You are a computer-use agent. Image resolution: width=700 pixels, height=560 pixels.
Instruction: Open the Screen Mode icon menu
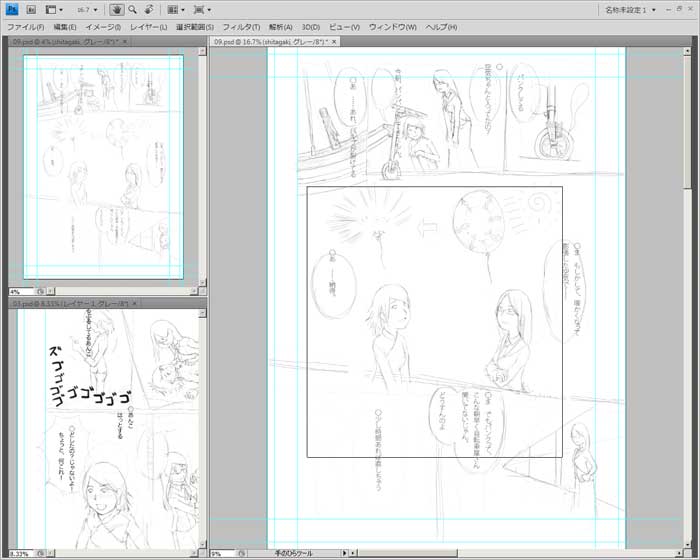pyautogui.click(x=203, y=9)
